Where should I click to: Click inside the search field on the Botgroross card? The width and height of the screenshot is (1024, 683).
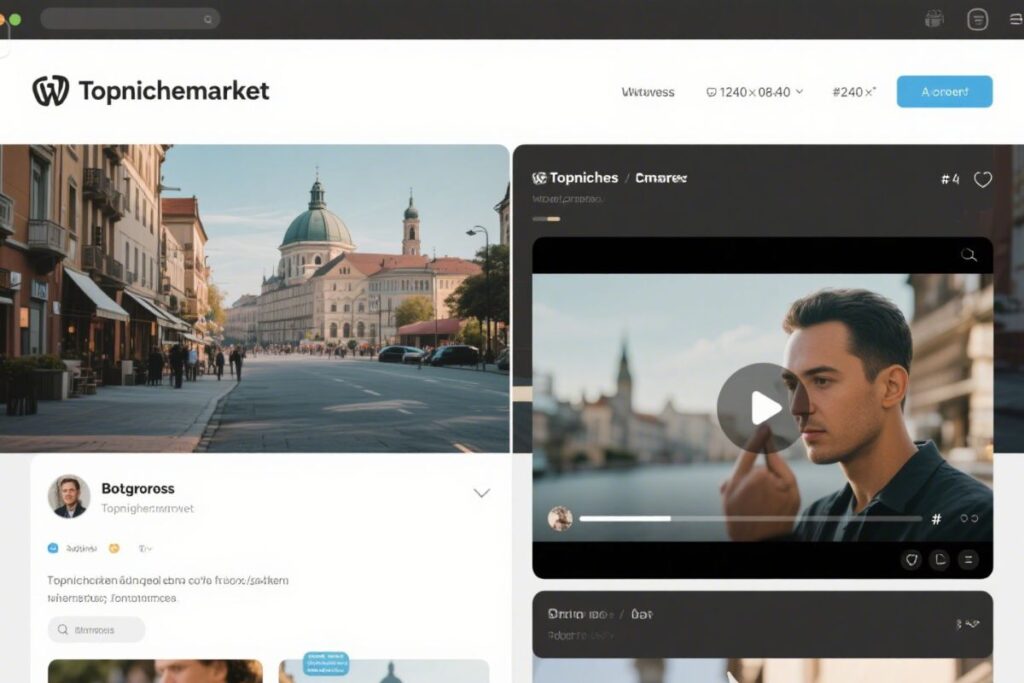95,629
